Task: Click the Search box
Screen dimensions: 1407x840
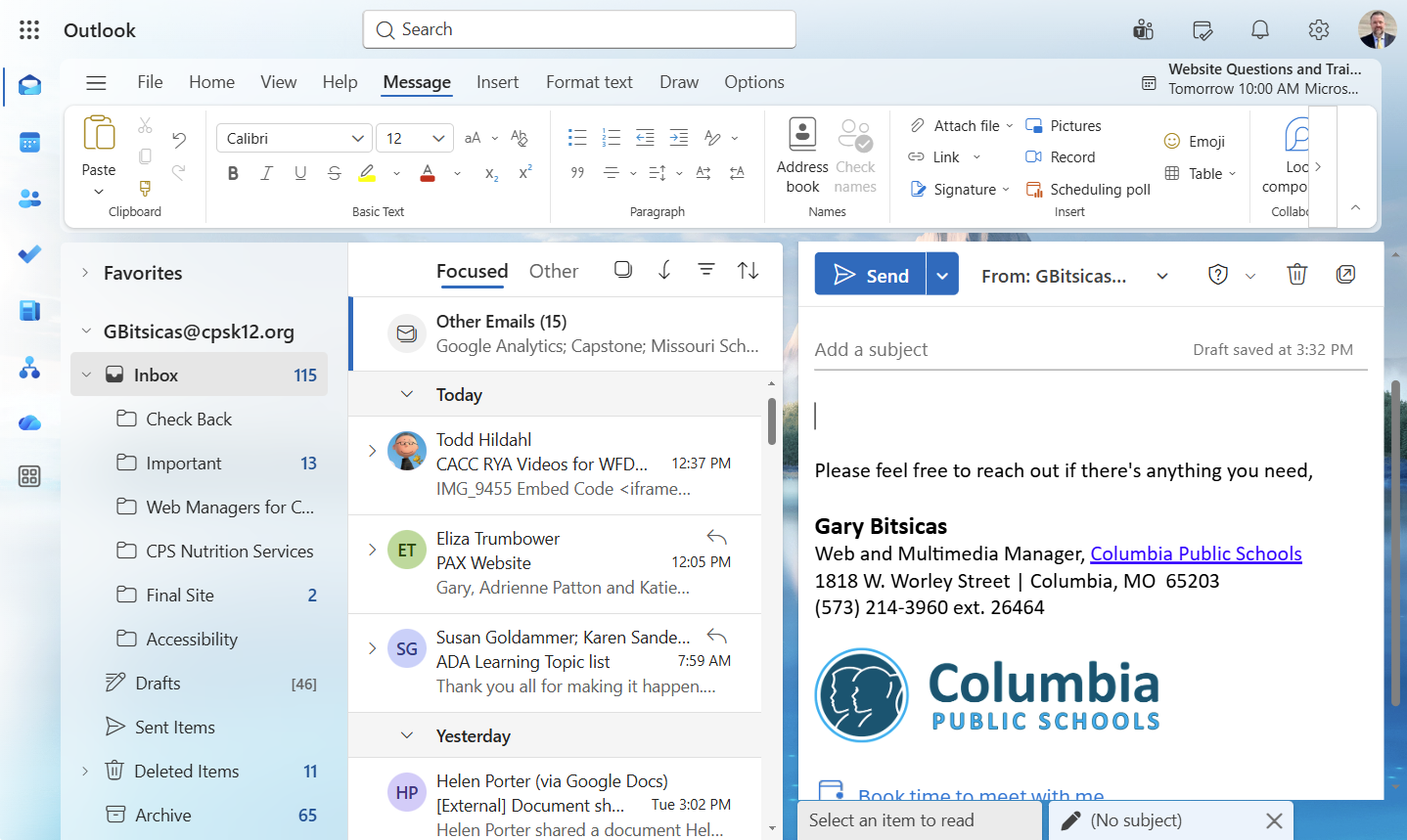Action: point(579,29)
